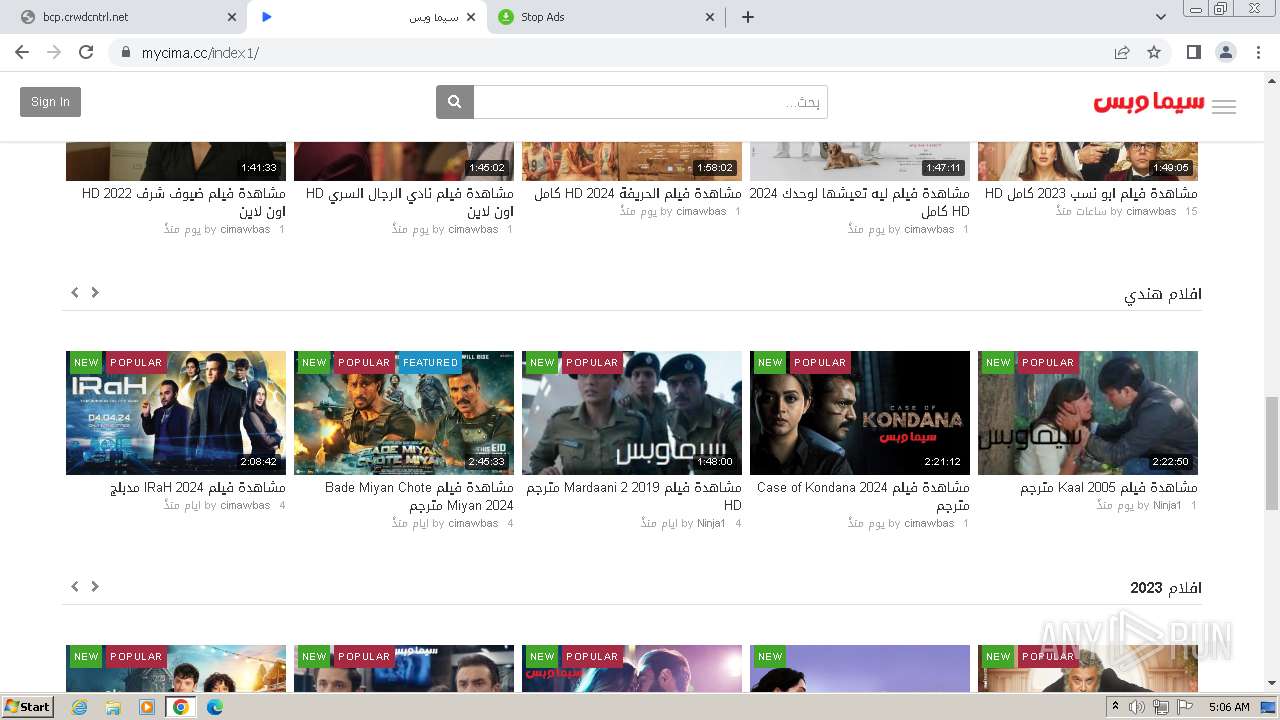Image resolution: width=1280 pixels, height=720 pixels.
Task: Open Bade Miyan Chote Miyan 2024 title link
Action: click(419, 497)
